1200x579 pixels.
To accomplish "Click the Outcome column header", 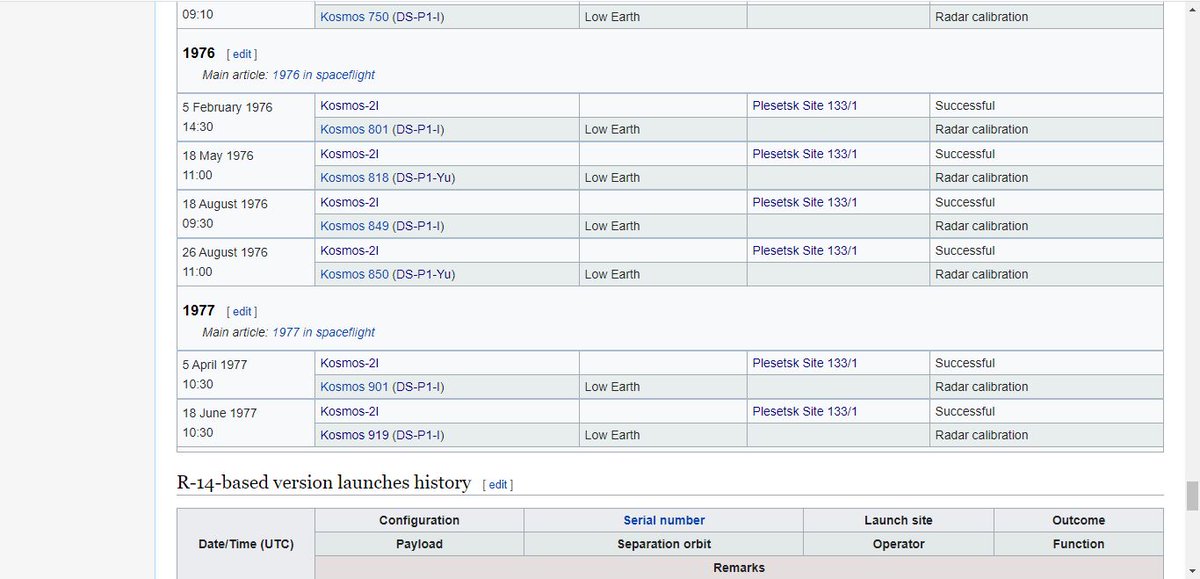I will [x=1078, y=520].
